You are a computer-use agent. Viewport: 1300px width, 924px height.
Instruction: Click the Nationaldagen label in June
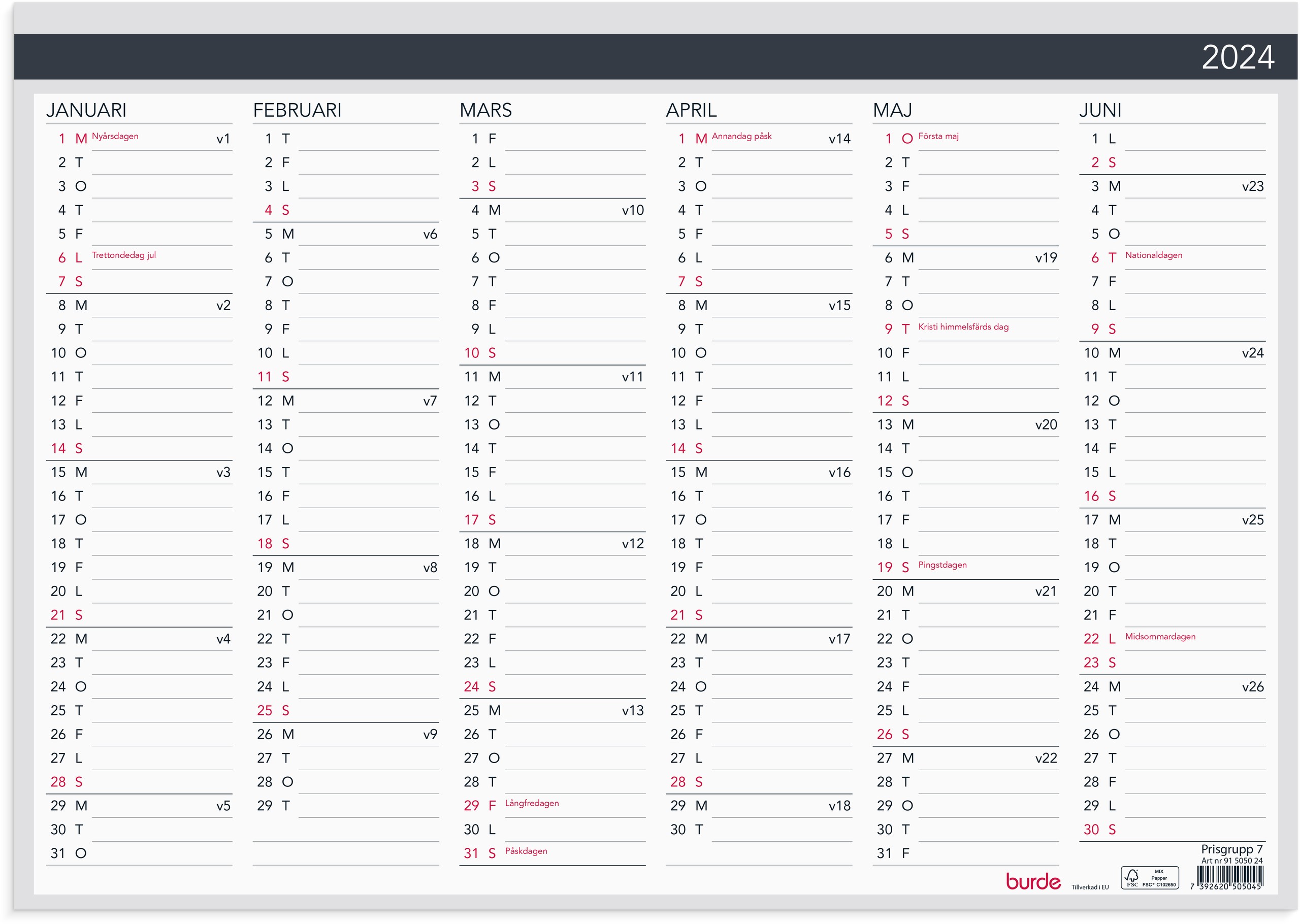[1153, 255]
